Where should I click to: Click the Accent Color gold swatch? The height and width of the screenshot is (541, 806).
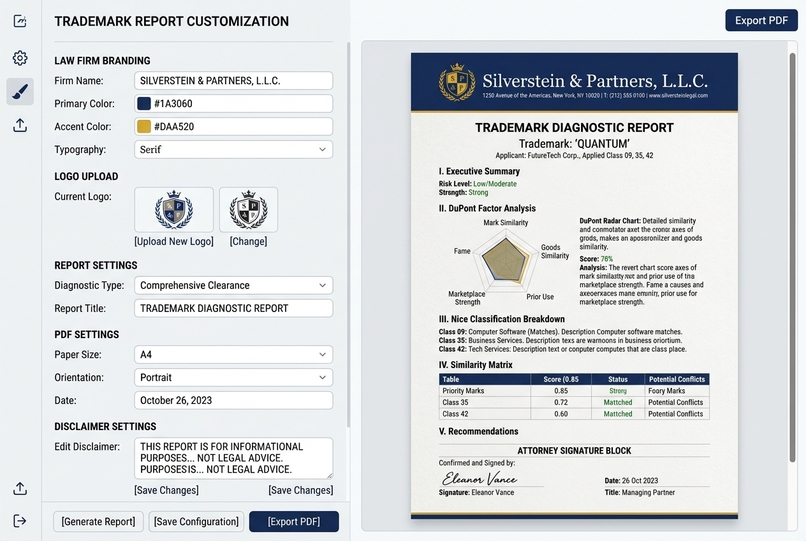(144, 127)
